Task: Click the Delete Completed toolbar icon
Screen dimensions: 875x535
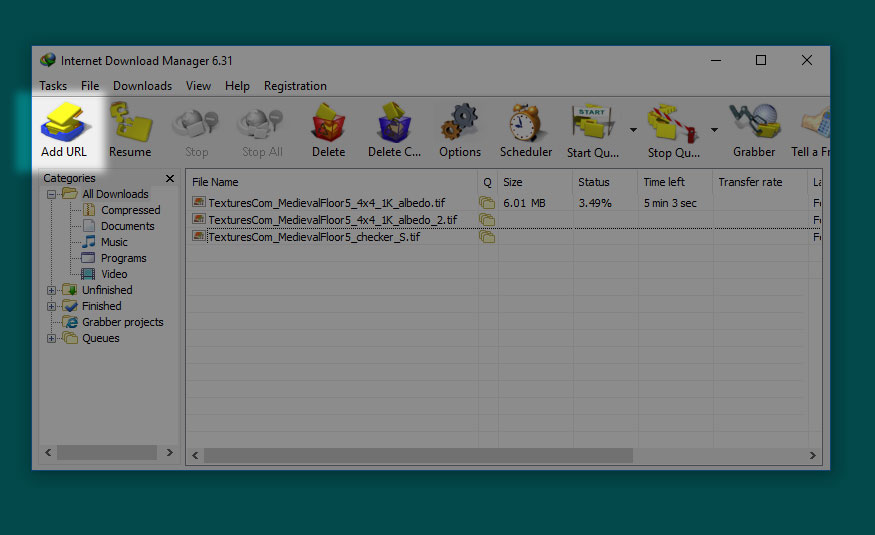Action: 394,122
